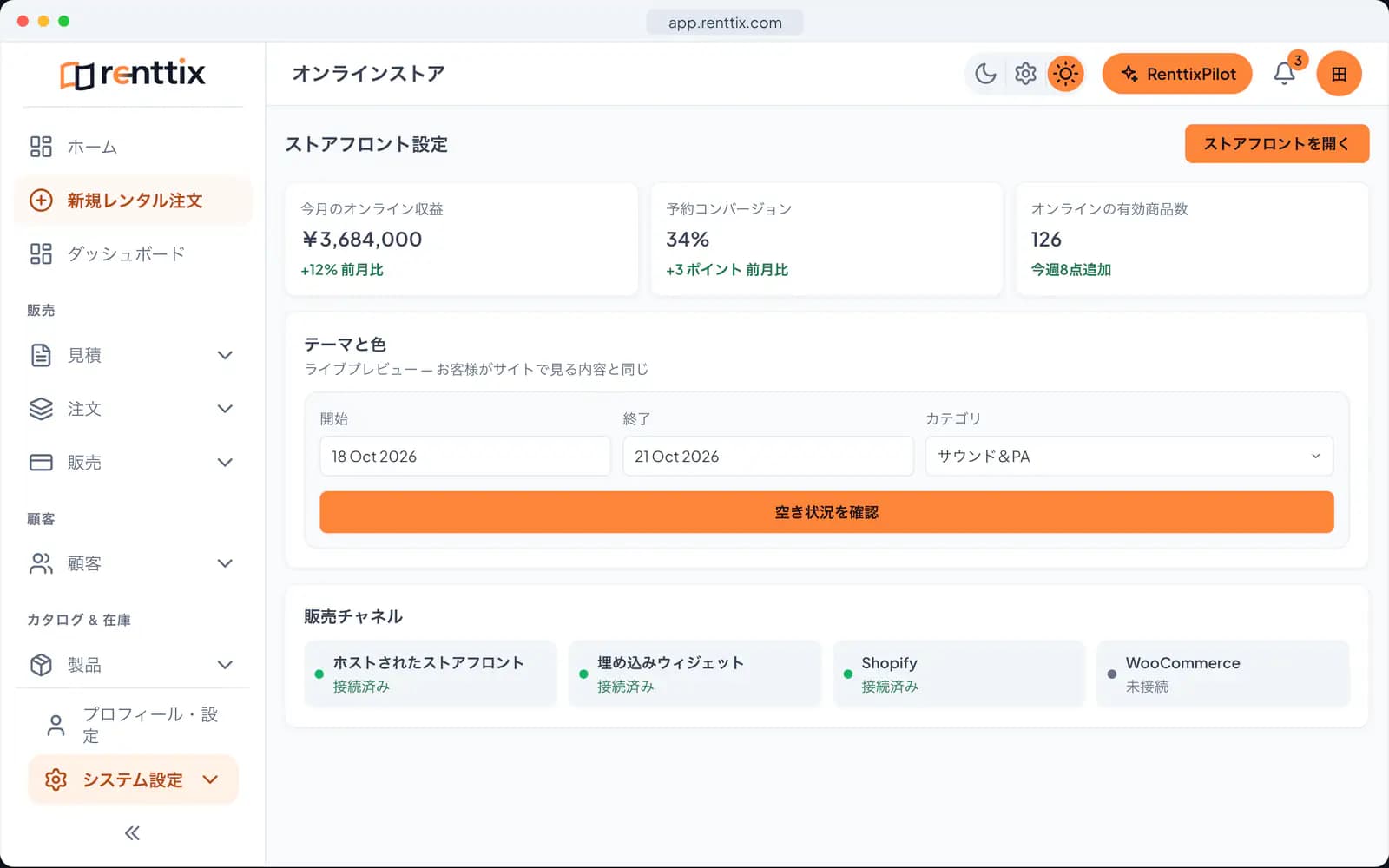Click the app.renttix.com address bar
This screenshot has width=1389, height=868.
click(x=725, y=23)
